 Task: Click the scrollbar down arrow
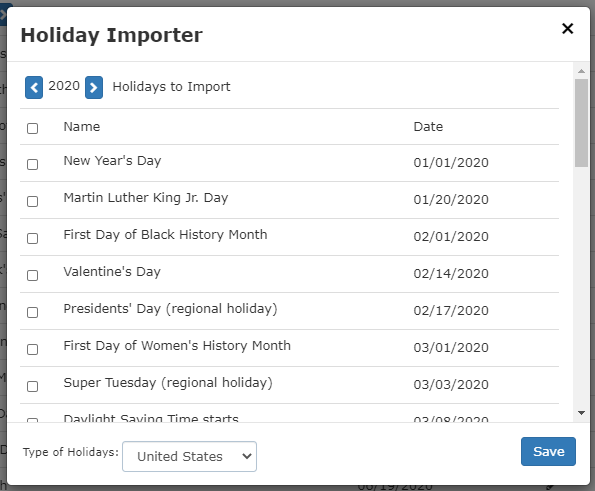point(581,413)
